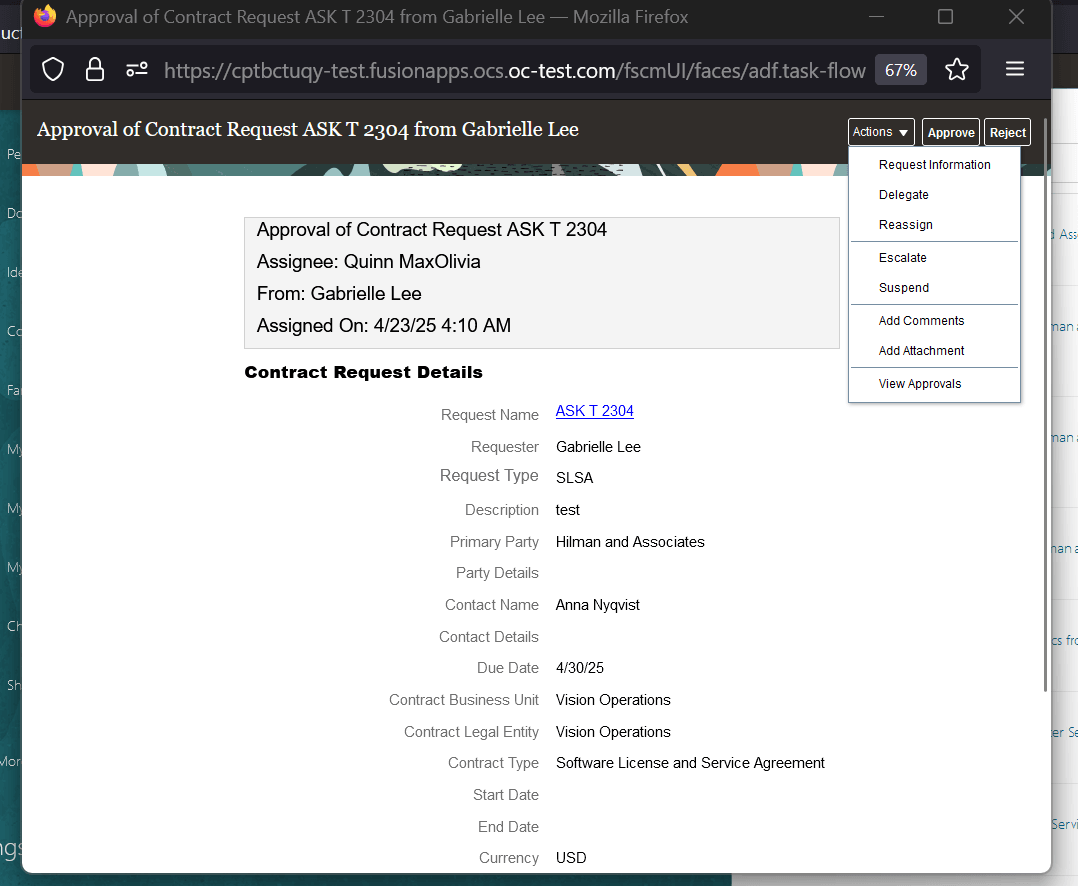Click the padlock site security icon
Image resolution: width=1078 pixels, height=886 pixels.
(x=93, y=69)
